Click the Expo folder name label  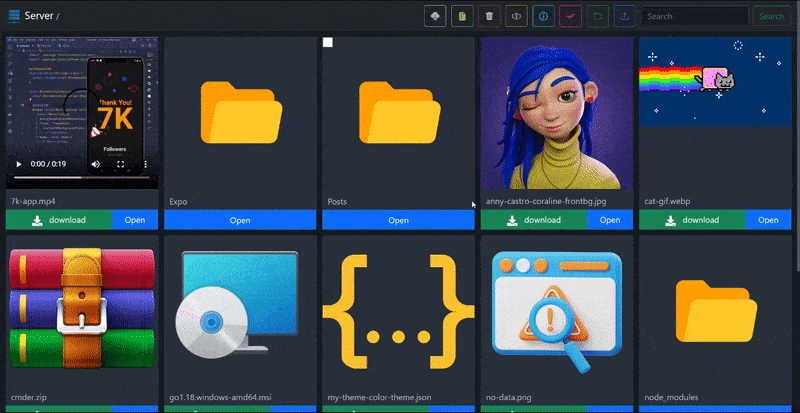[x=178, y=202]
